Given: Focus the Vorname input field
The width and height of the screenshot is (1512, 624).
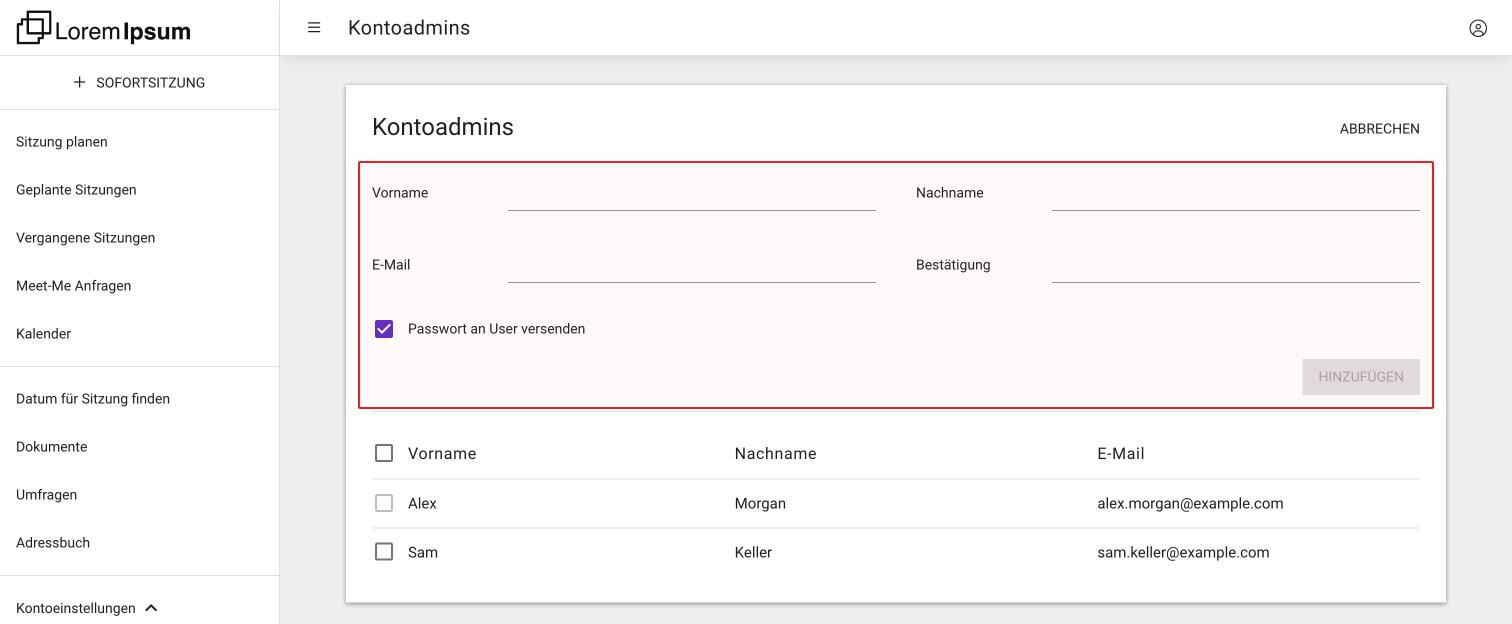Looking at the screenshot, I should [x=692, y=193].
